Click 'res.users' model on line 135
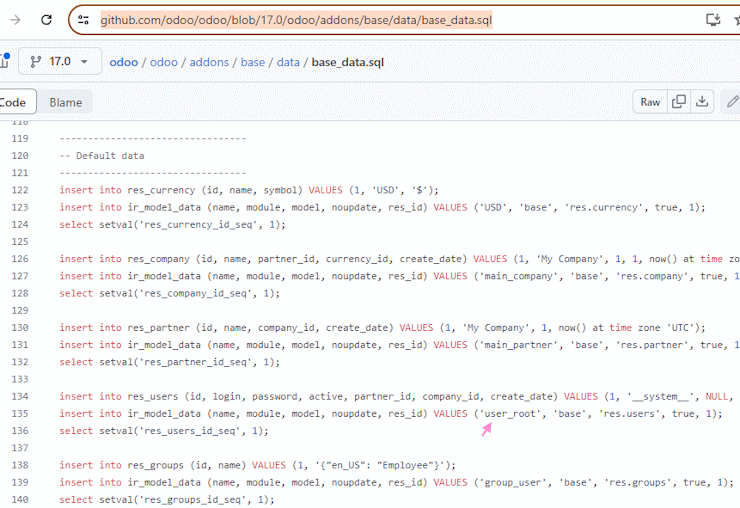 [628, 414]
